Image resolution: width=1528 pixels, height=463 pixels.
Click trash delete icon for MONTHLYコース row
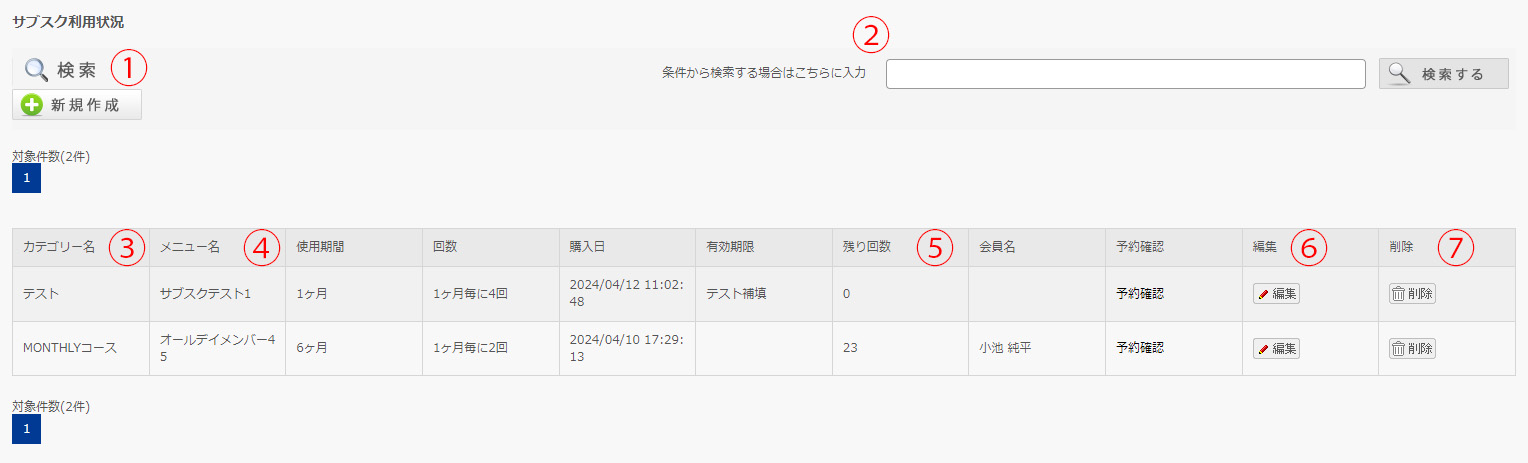coord(1398,349)
